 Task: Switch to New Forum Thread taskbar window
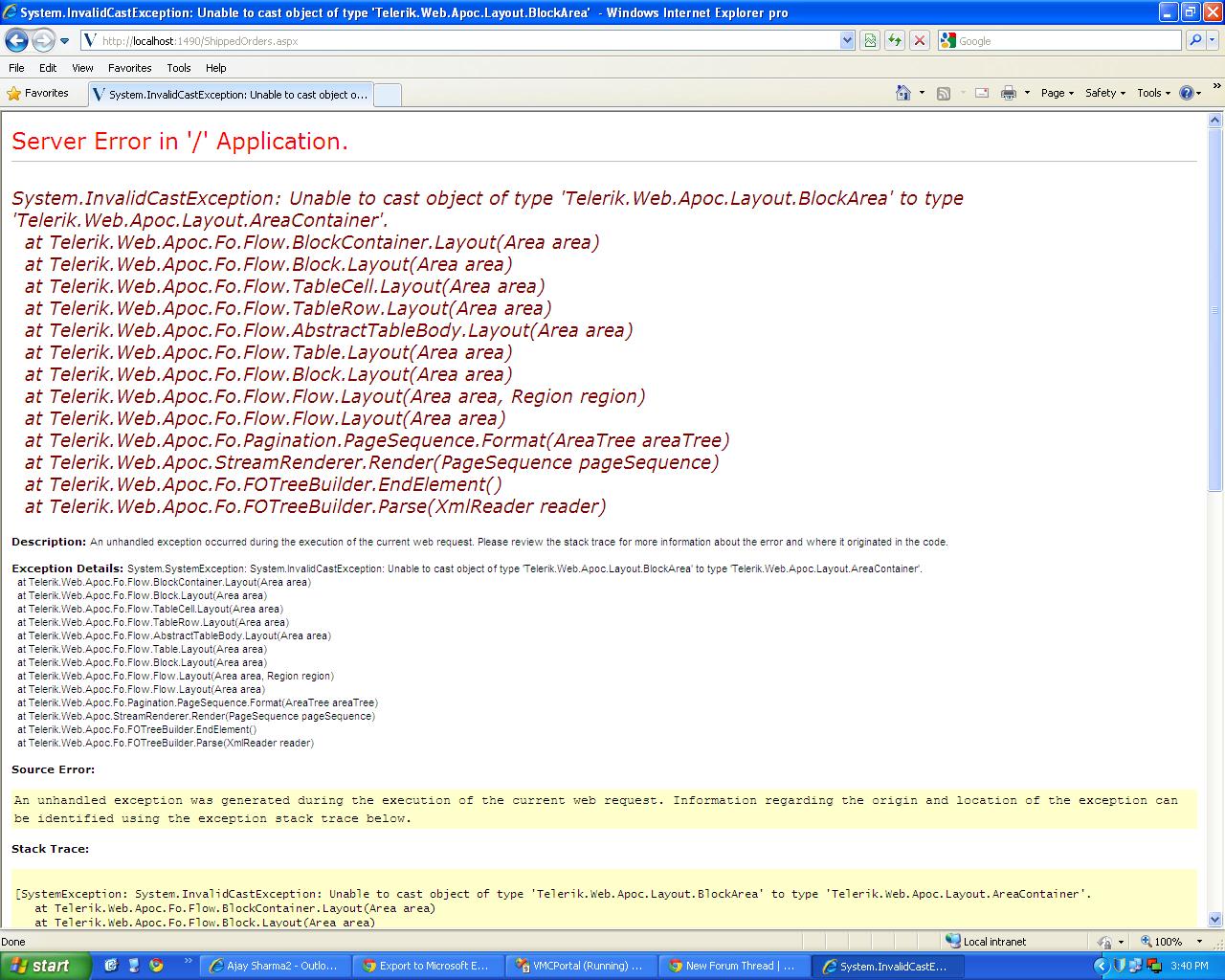734,966
